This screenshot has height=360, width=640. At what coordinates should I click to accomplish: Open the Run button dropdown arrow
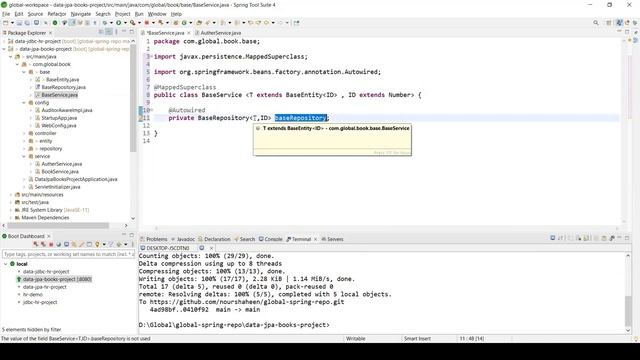[x=125, y=23]
